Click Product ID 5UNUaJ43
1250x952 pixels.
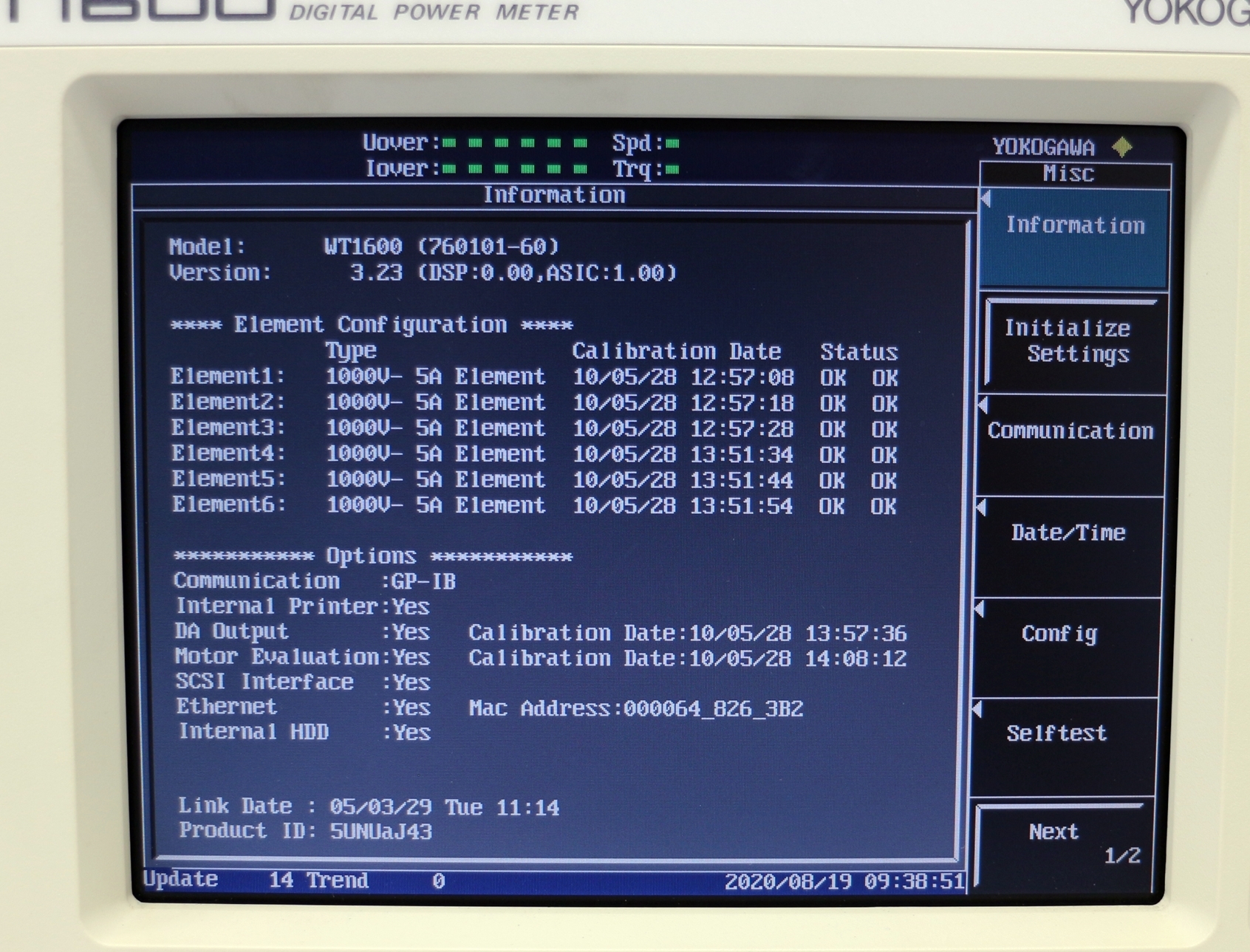[305, 832]
